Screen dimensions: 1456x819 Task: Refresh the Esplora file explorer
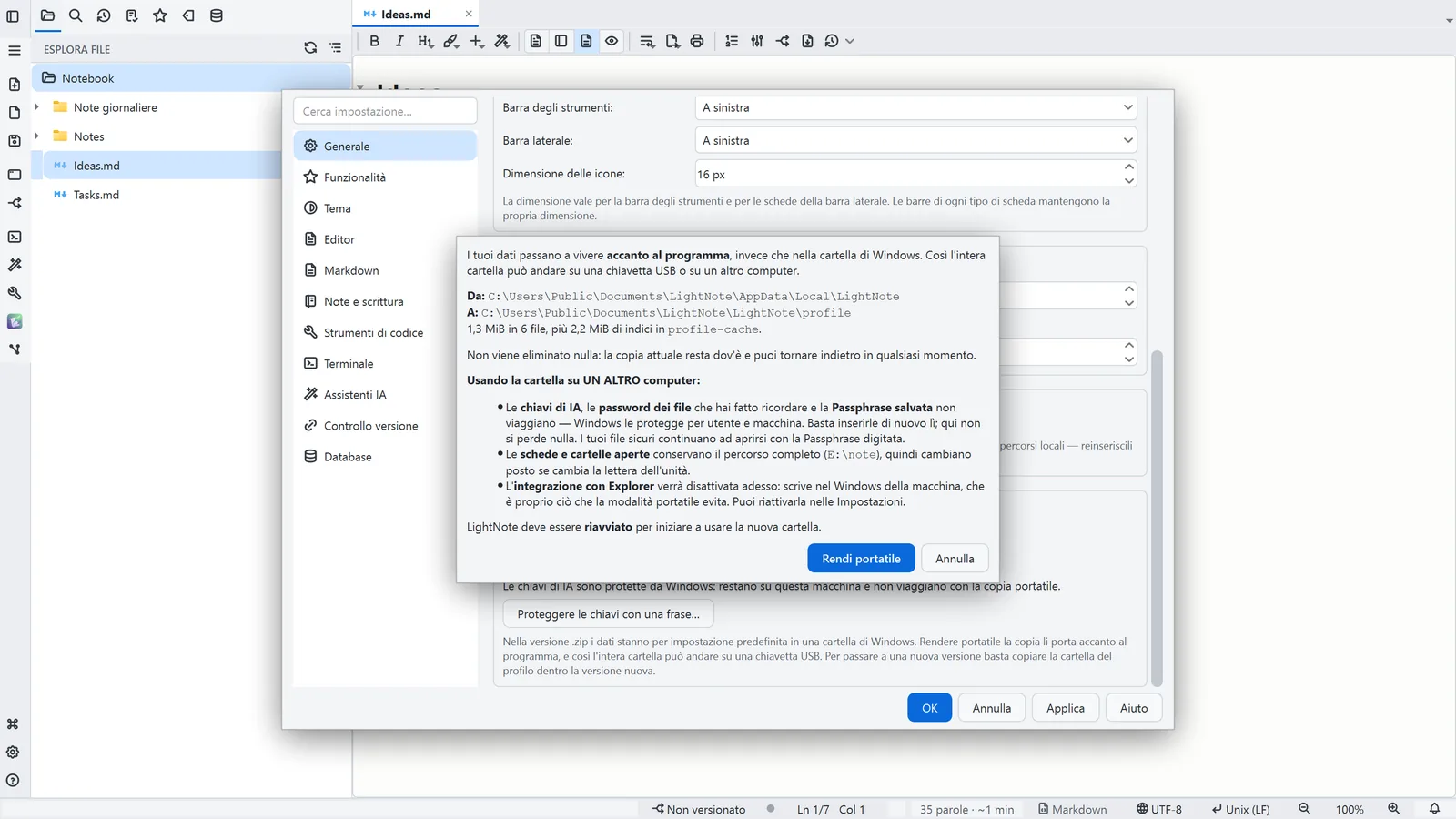[310, 48]
